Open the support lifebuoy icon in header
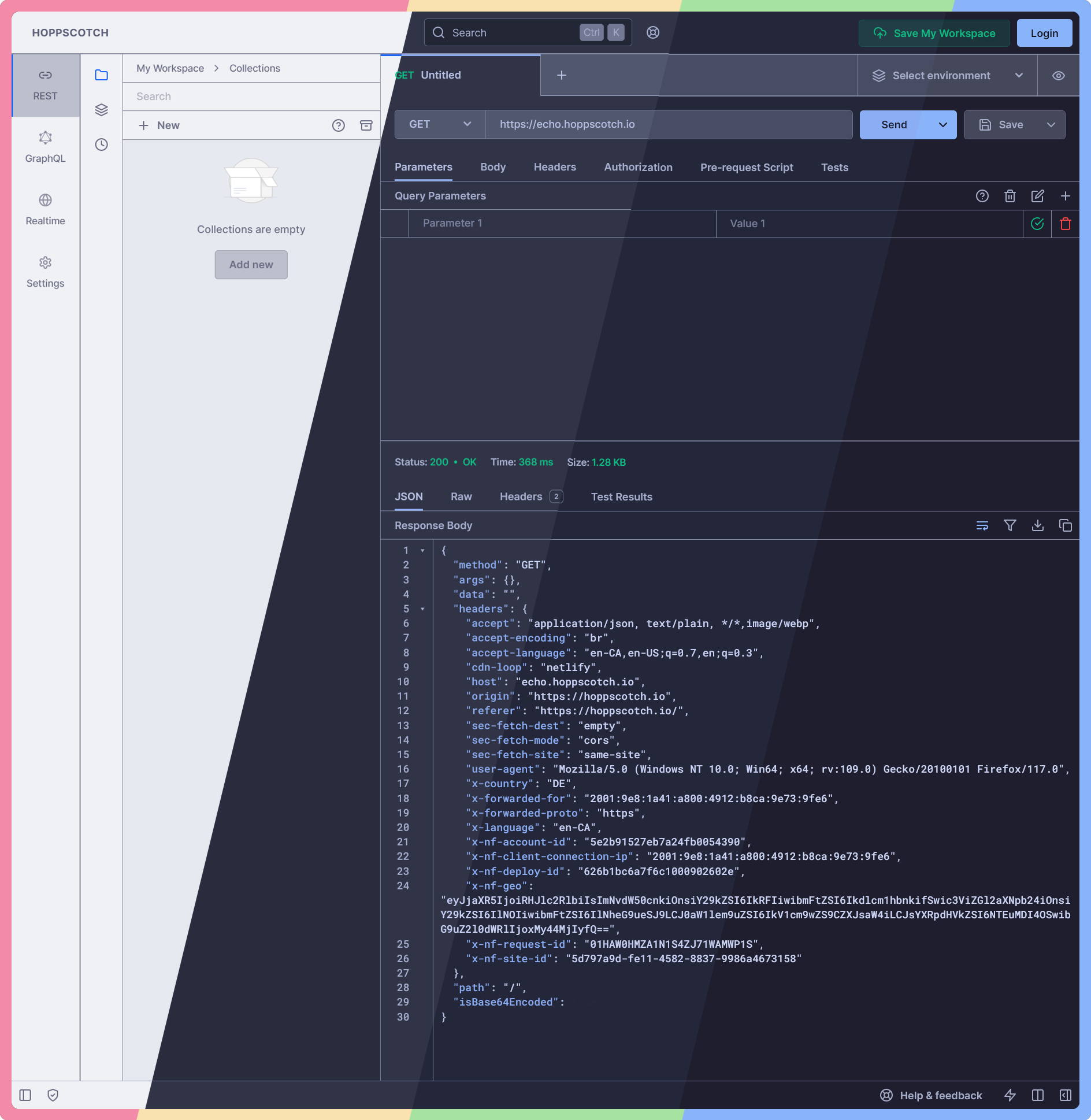 point(653,32)
